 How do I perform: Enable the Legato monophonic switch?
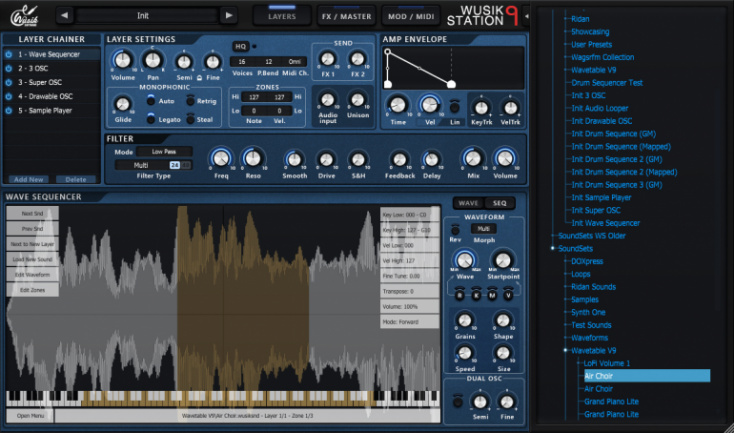pos(151,119)
